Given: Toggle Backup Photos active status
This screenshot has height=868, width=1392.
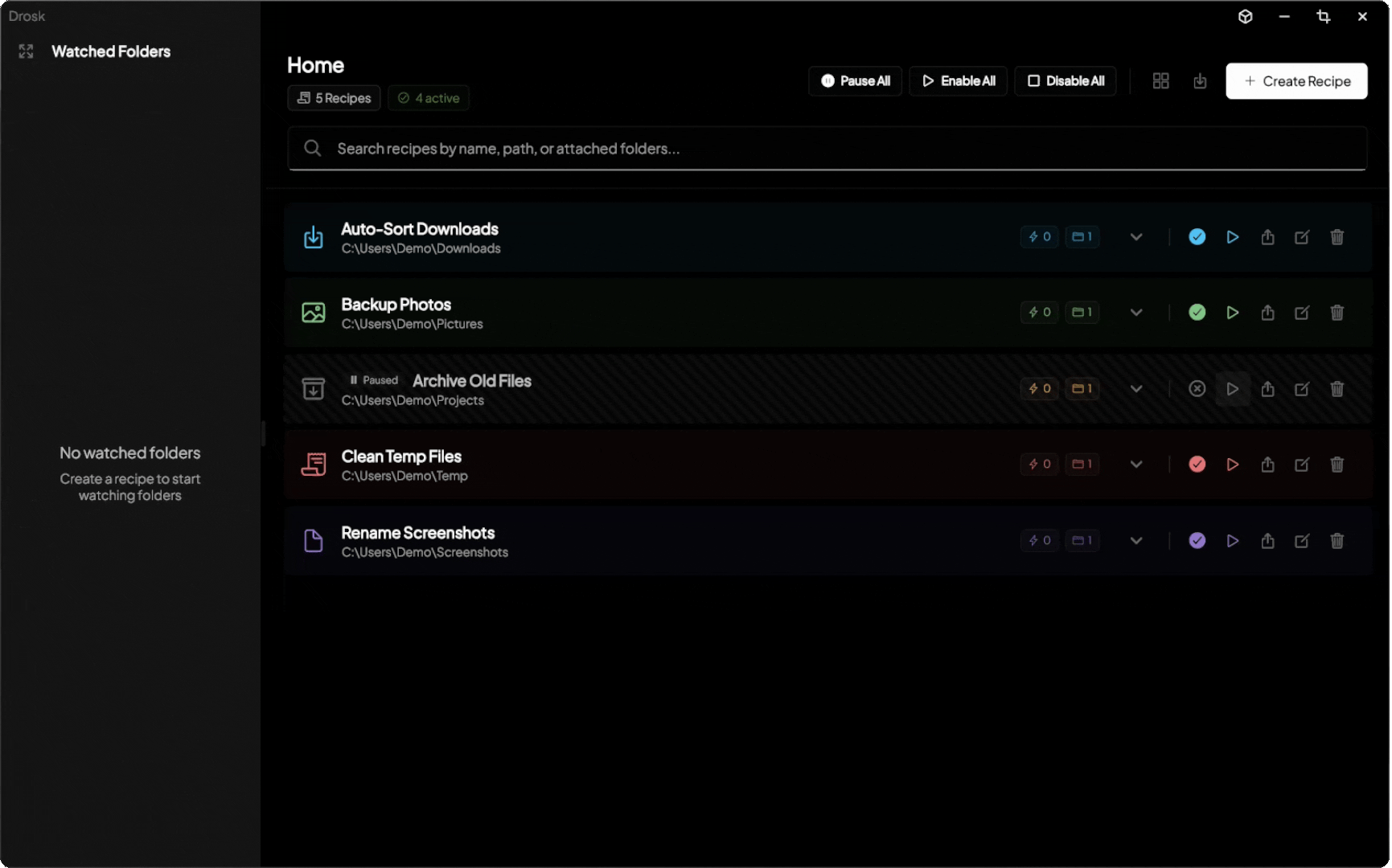Looking at the screenshot, I should 1197,313.
